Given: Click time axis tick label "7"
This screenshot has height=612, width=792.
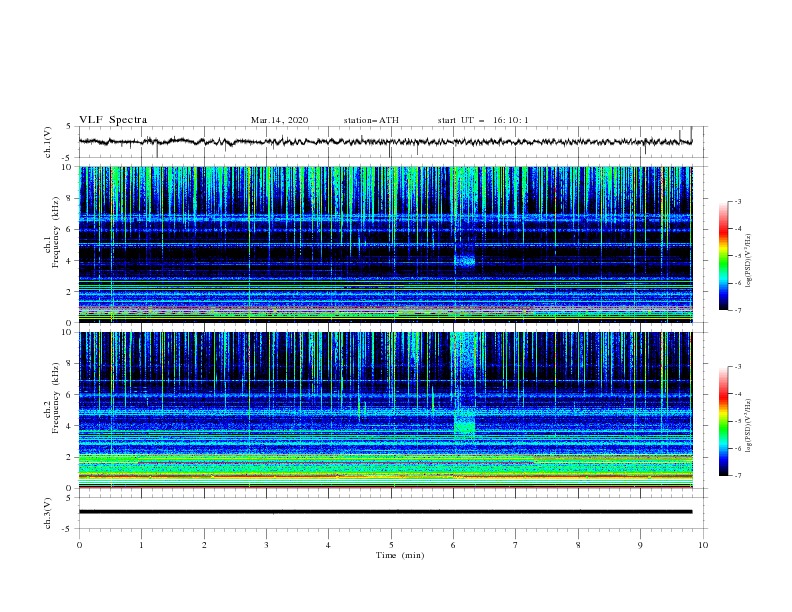Looking at the screenshot, I should pyautogui.click(x=516, y=545).
